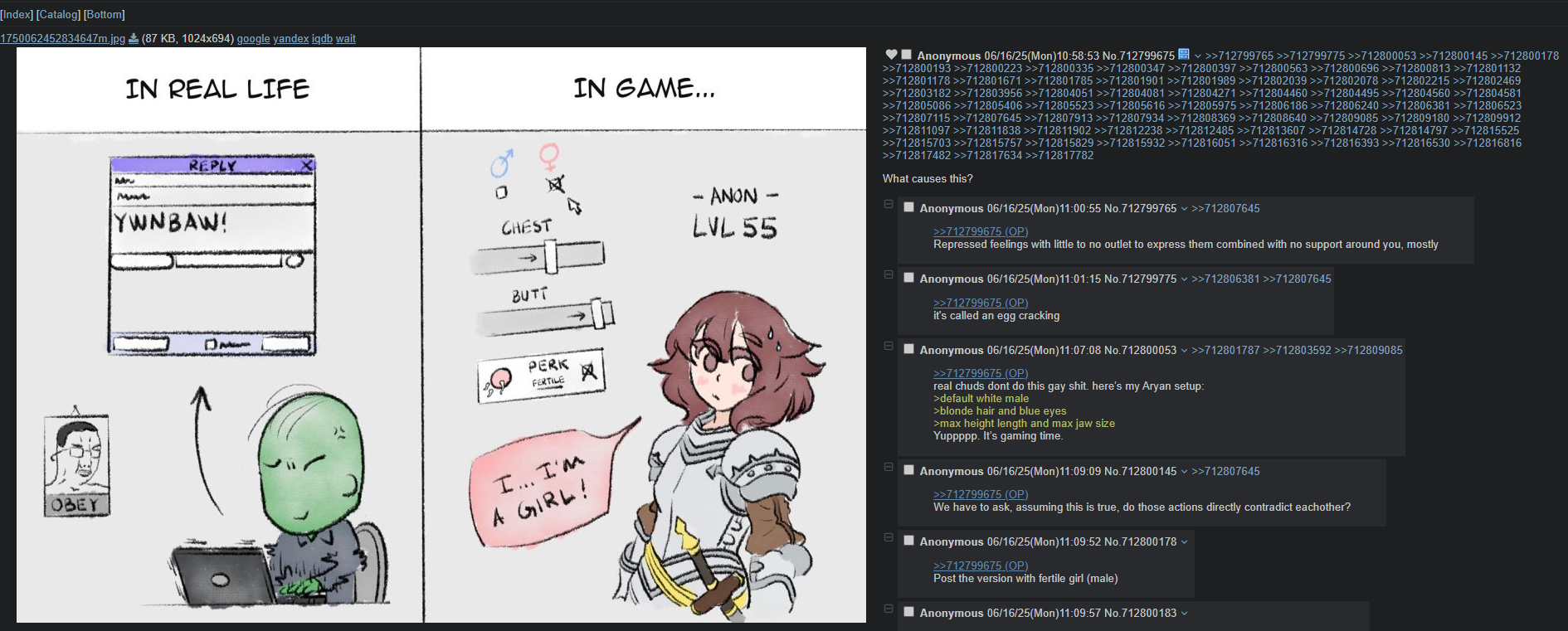Hide reply No.712800178 with its minus icon
The width and height of the screenshot is (1568, 631).
pyautogui.click(x=888, y=537)
